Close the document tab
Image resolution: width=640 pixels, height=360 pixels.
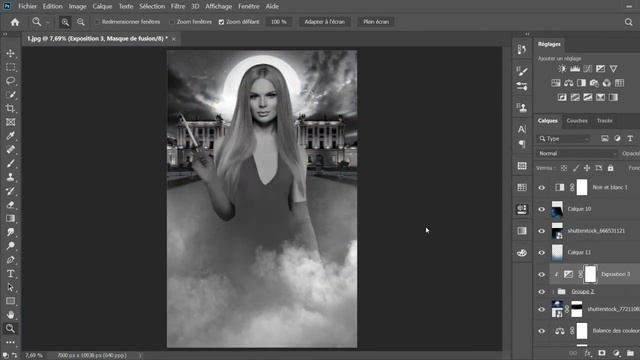174,39
